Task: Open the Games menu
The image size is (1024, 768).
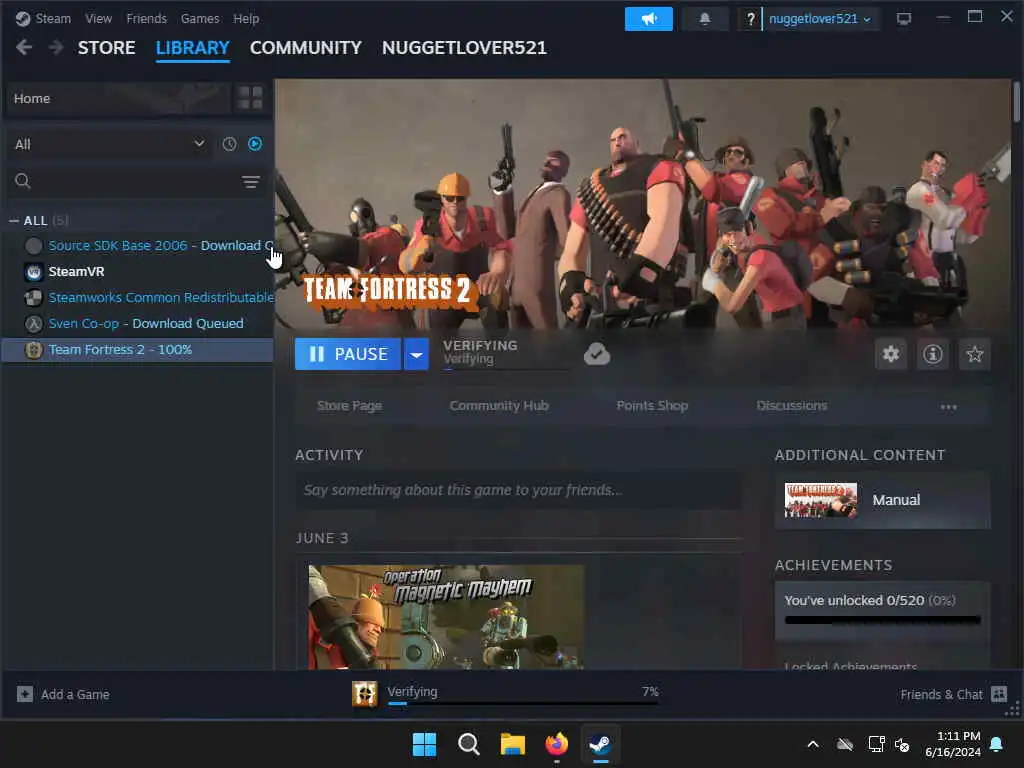Action: point(200,18)
